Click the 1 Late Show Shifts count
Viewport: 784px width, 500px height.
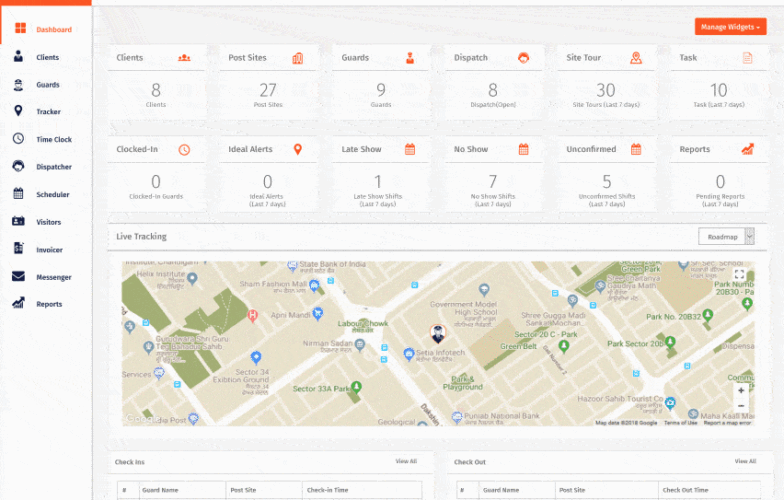click(378, 181)
